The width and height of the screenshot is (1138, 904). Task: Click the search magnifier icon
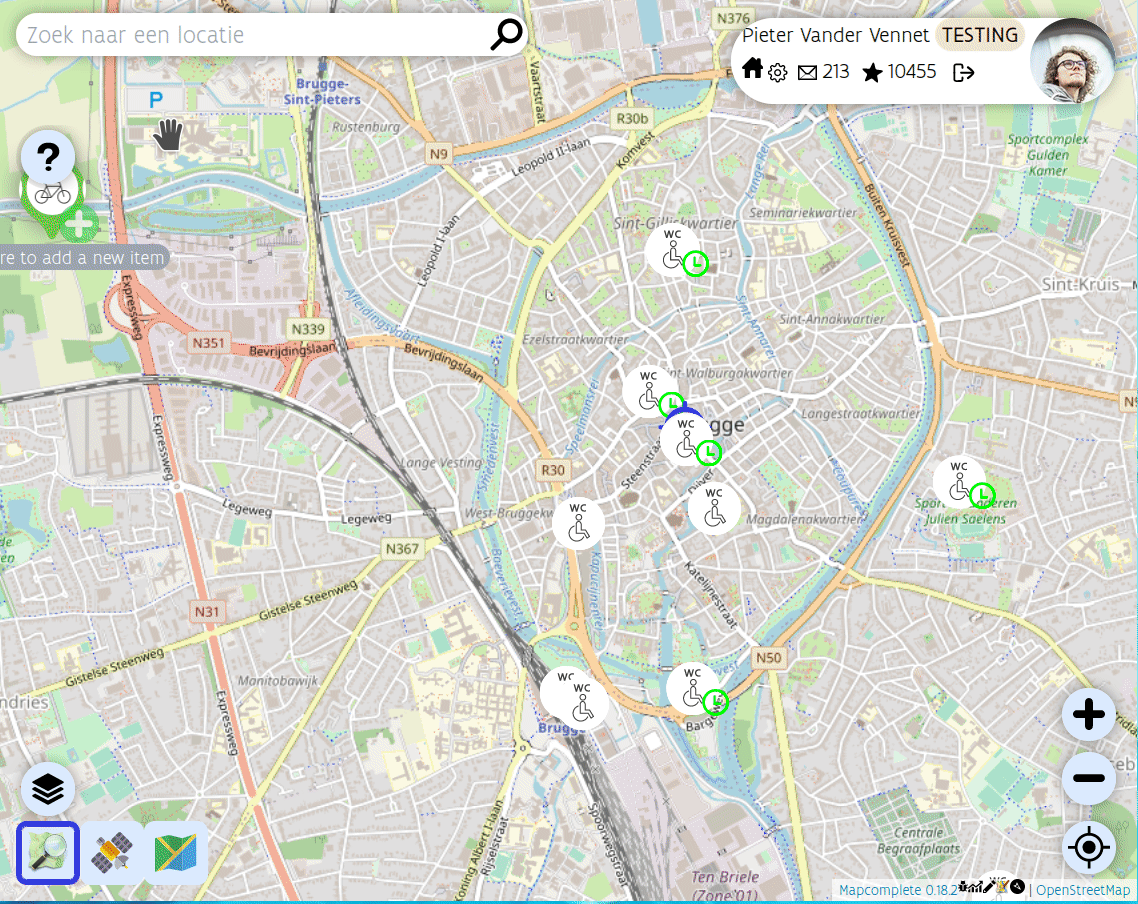506,35
